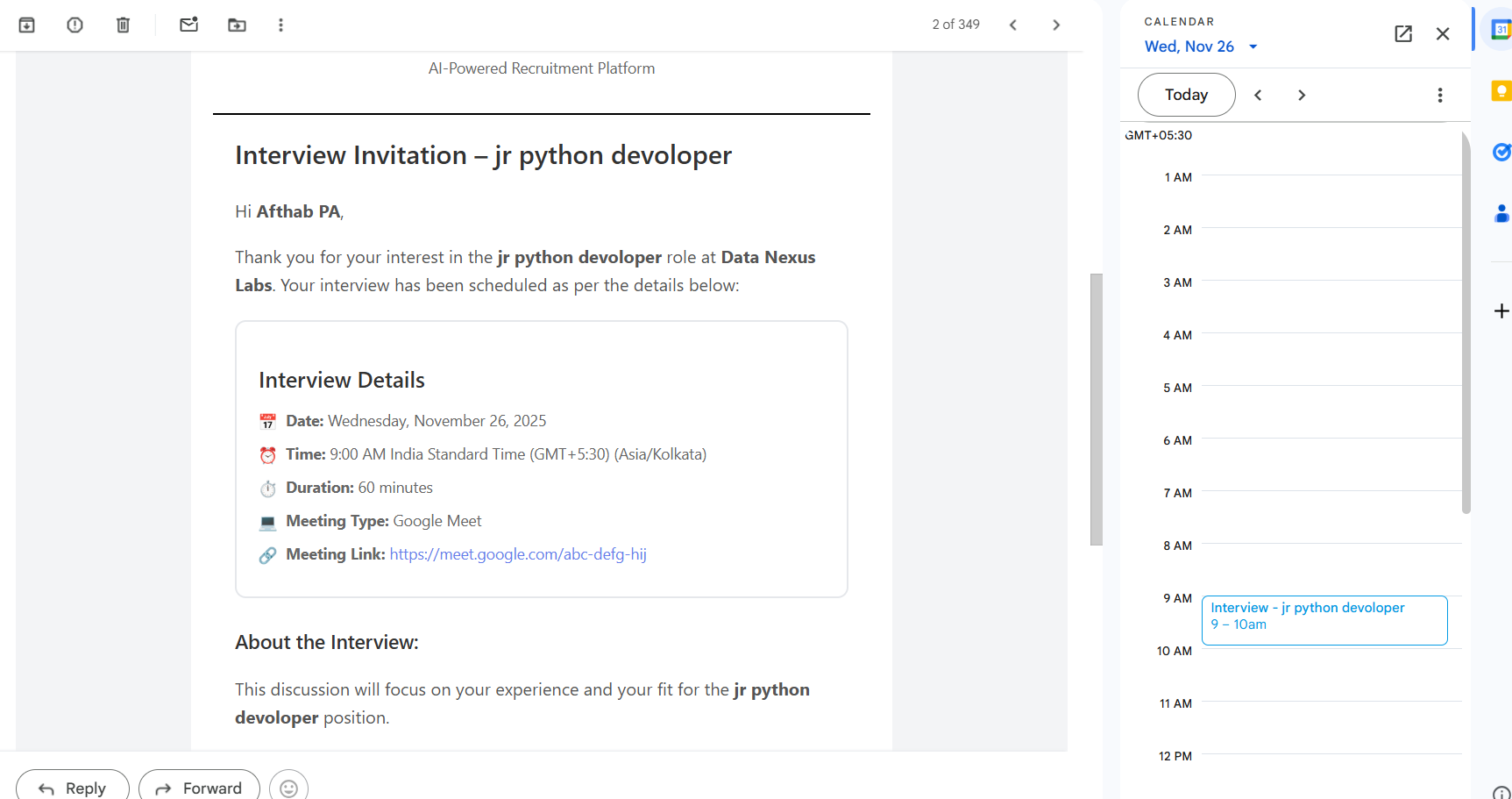Close the Calendar side panel
This screenshot has height=799, width=1512.
point(1443,33)
